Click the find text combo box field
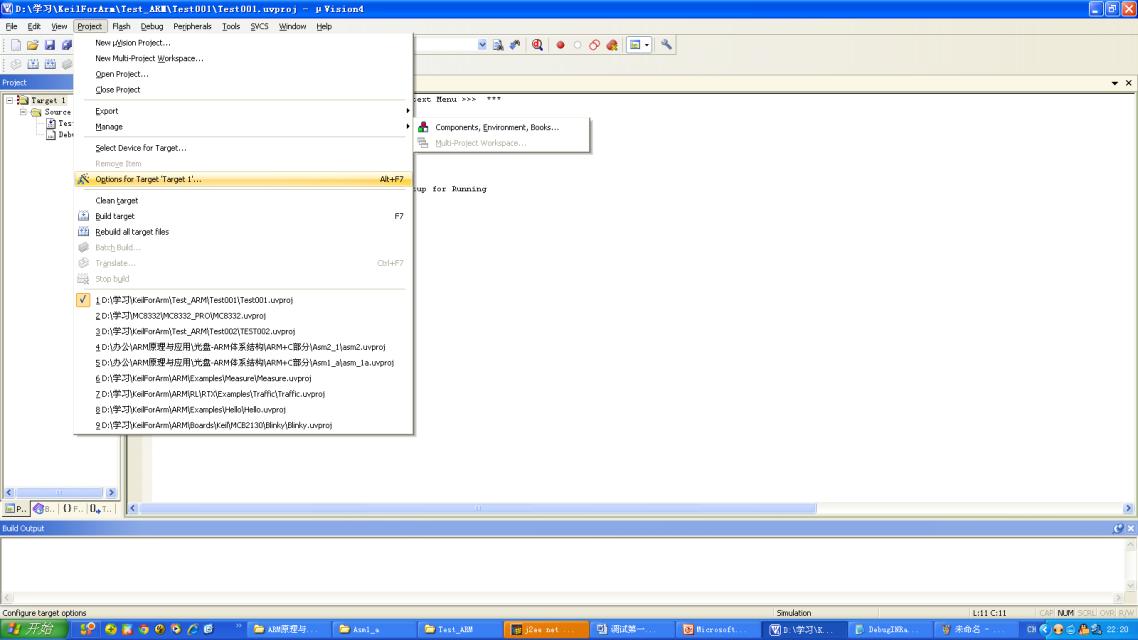 coord(445,45)
